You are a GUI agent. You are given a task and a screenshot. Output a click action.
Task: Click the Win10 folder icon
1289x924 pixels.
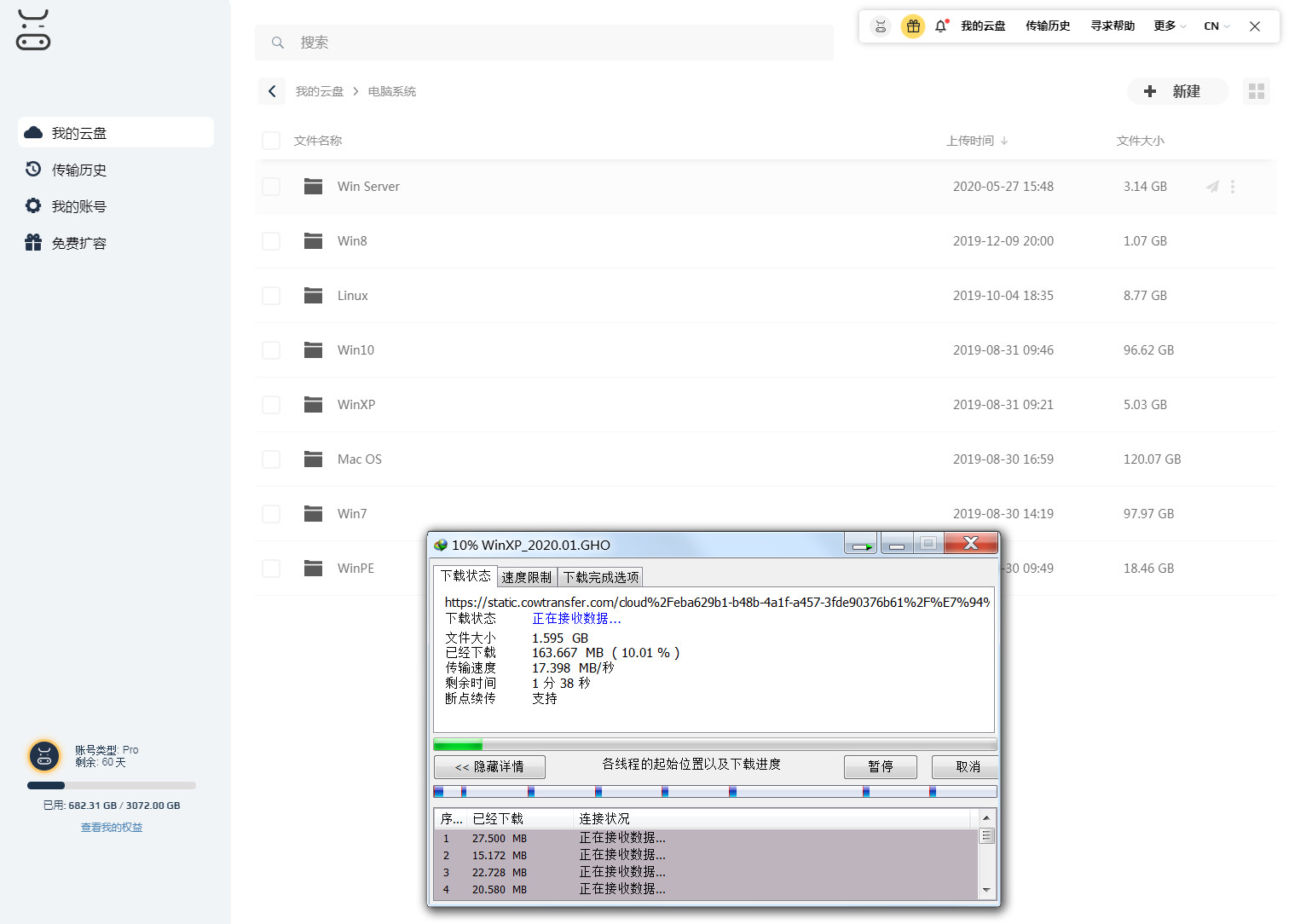[x=314, y=349]
